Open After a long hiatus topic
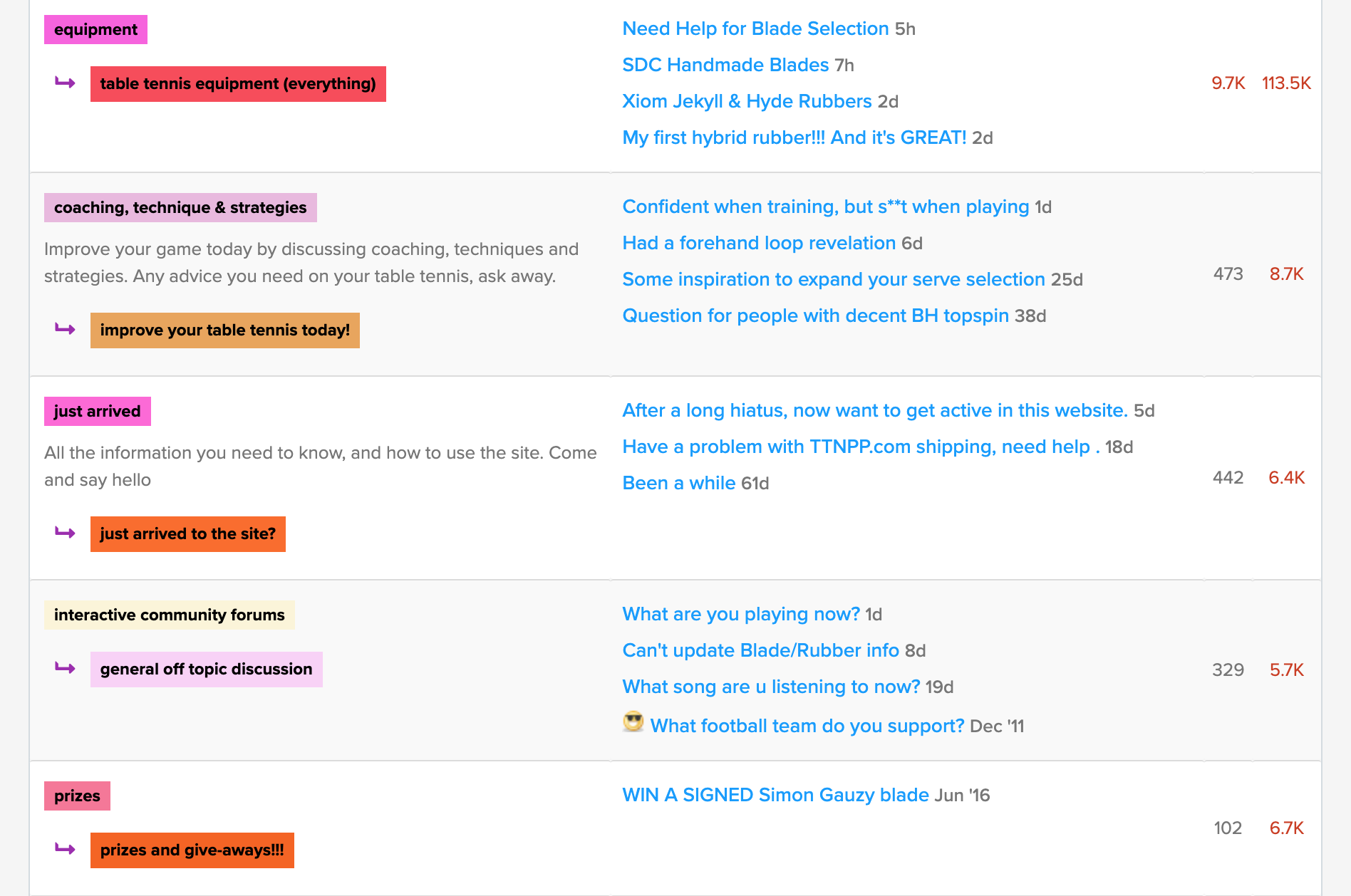This screenshot has width=1351, height=896. (x=875, y=410)
